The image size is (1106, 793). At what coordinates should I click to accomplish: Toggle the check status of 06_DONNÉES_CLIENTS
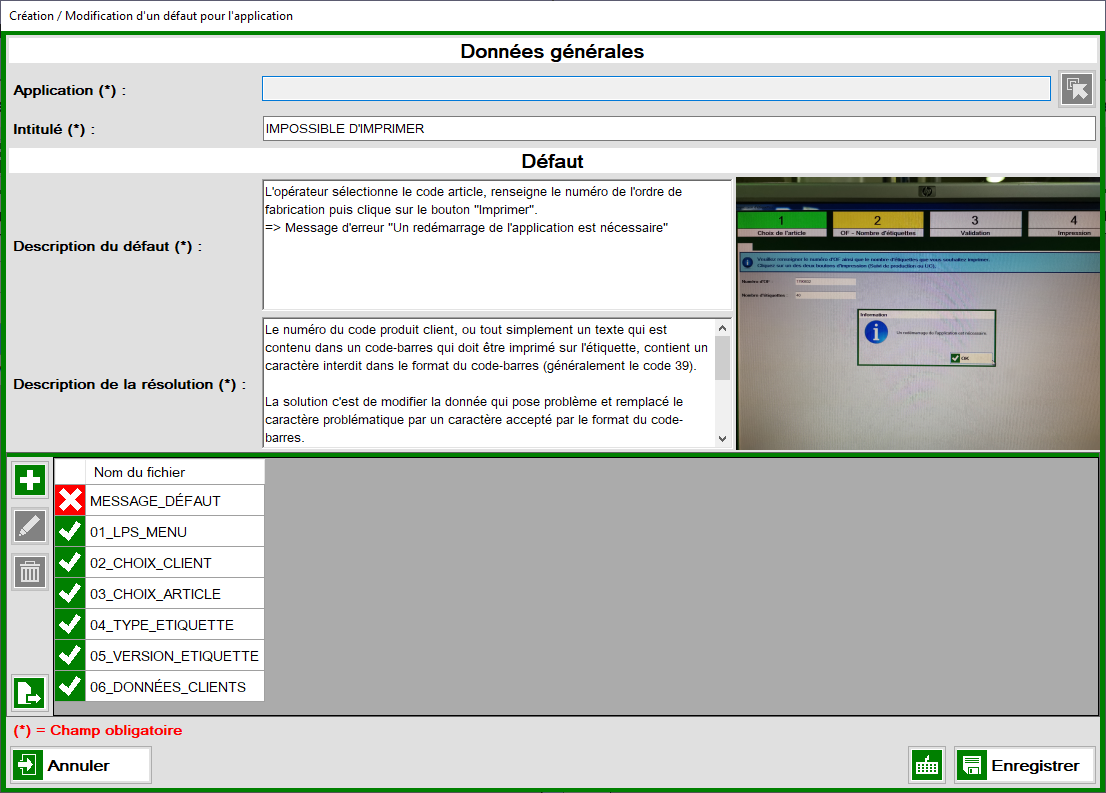click(x=70, y=687)
